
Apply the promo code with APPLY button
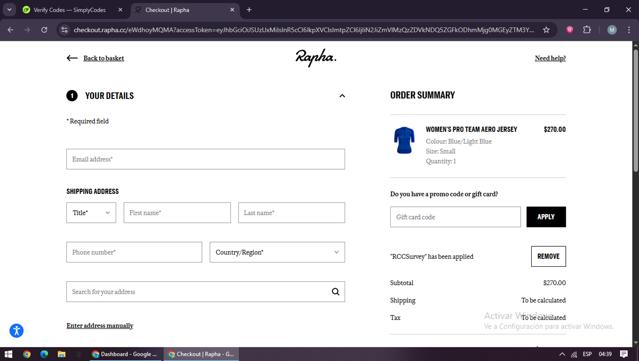point(546,217)
